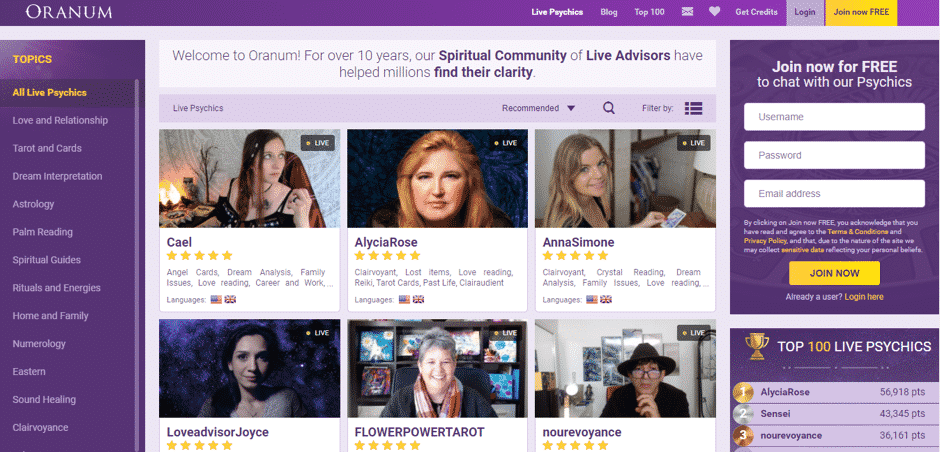Open LoveadvisorJoyce's live stream thumbnail
940x452 pixels.
click(249, 368)
